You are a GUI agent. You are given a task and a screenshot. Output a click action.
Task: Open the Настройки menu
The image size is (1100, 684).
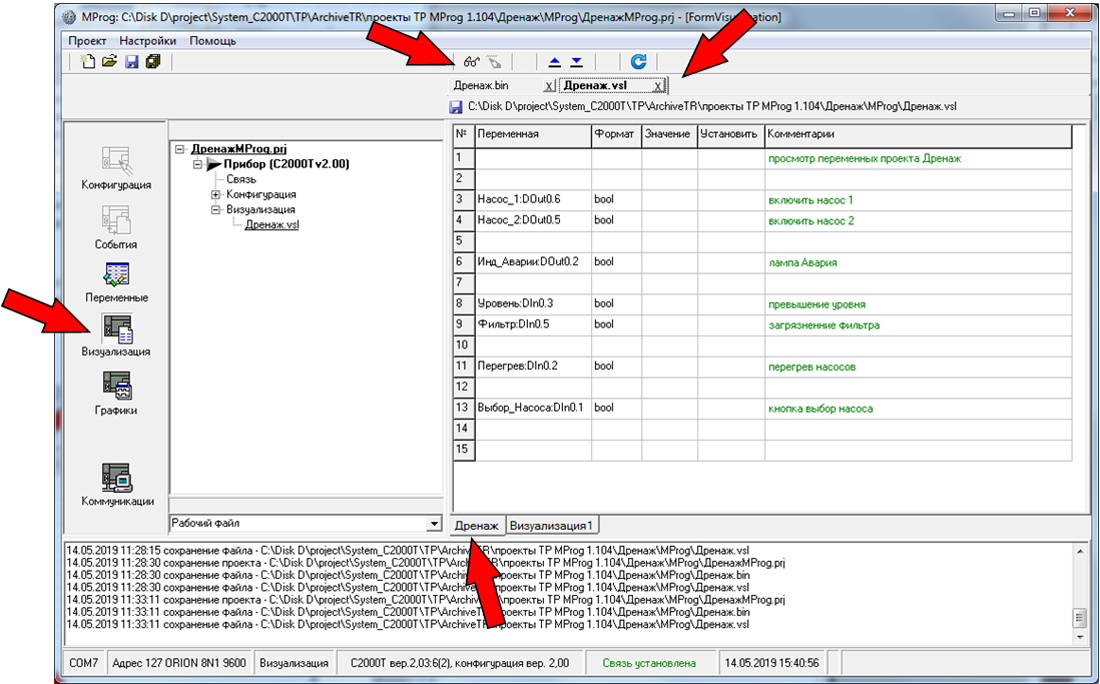pyautogui.click(x=147, y=41)
